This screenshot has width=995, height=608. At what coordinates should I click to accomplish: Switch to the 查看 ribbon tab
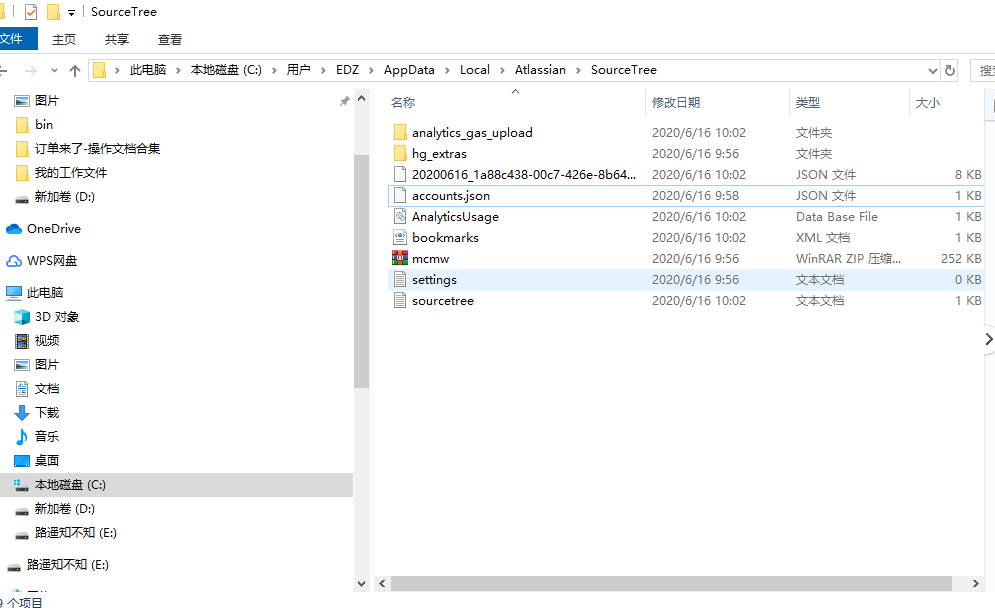pos(169,39)
